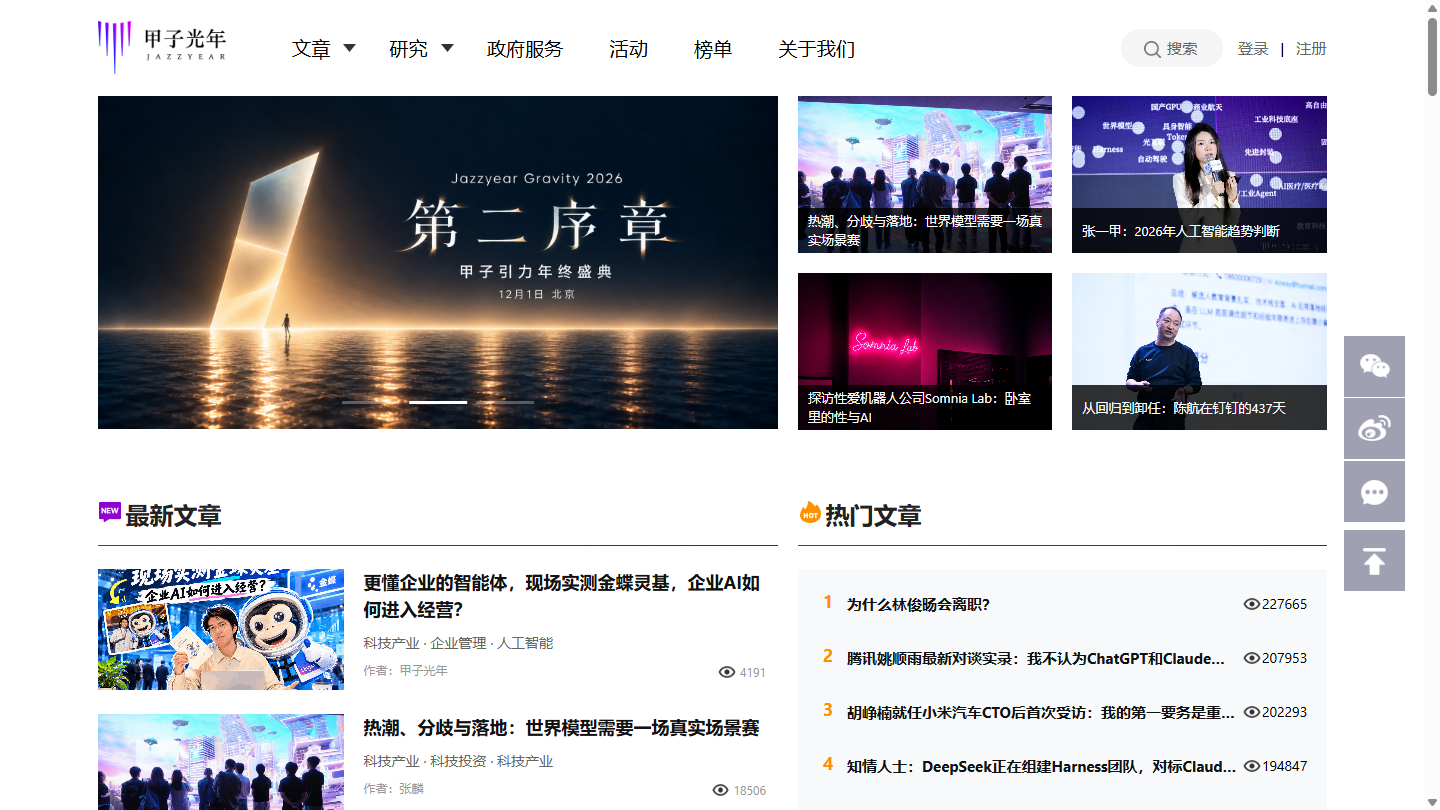Image resolution: width=1440 pixels, height=810 pixels.
Task: Click the 企业管理 tag under first article
Action: pos(458,643)
